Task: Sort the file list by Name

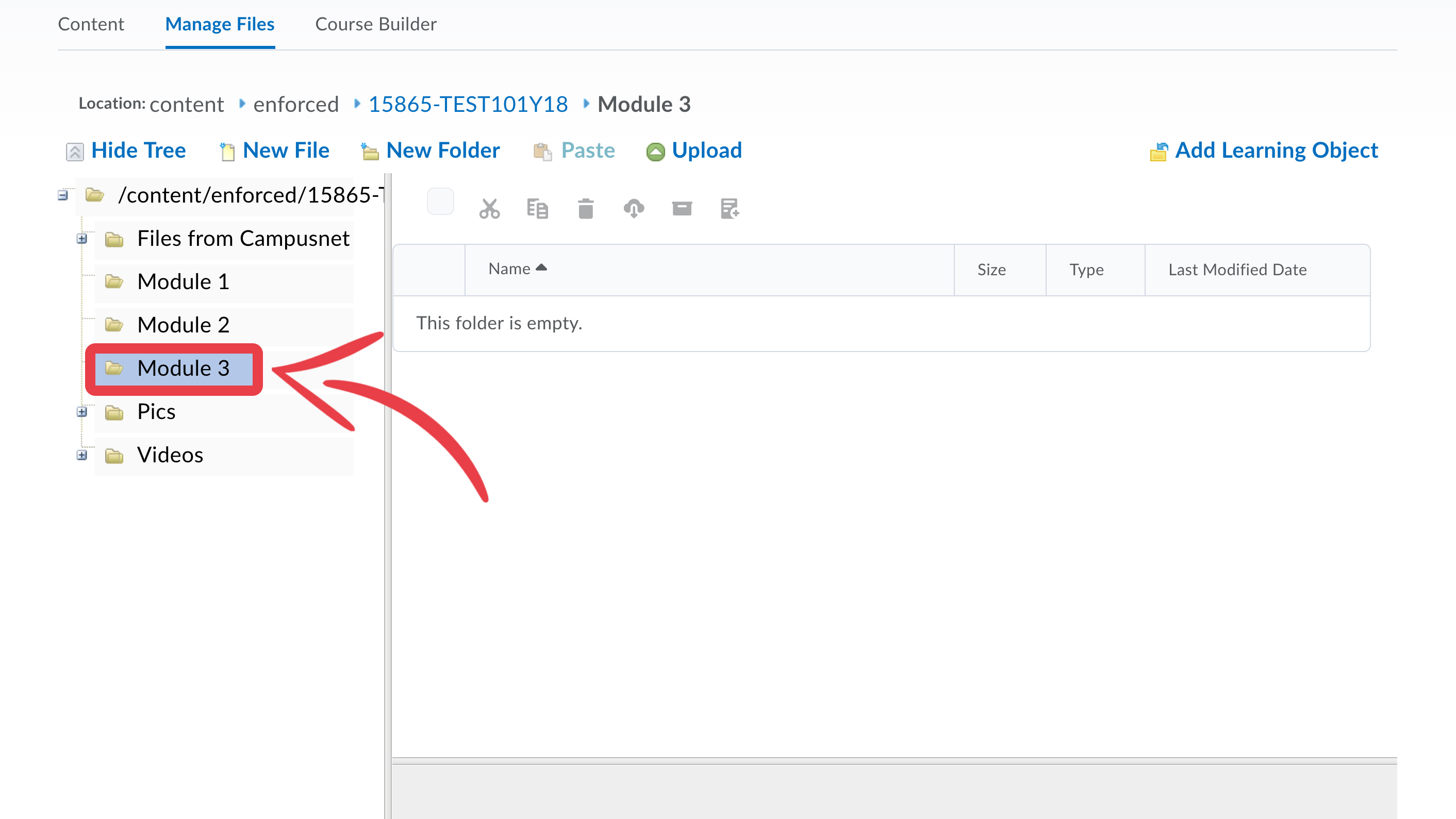Action: click(510, 269)
